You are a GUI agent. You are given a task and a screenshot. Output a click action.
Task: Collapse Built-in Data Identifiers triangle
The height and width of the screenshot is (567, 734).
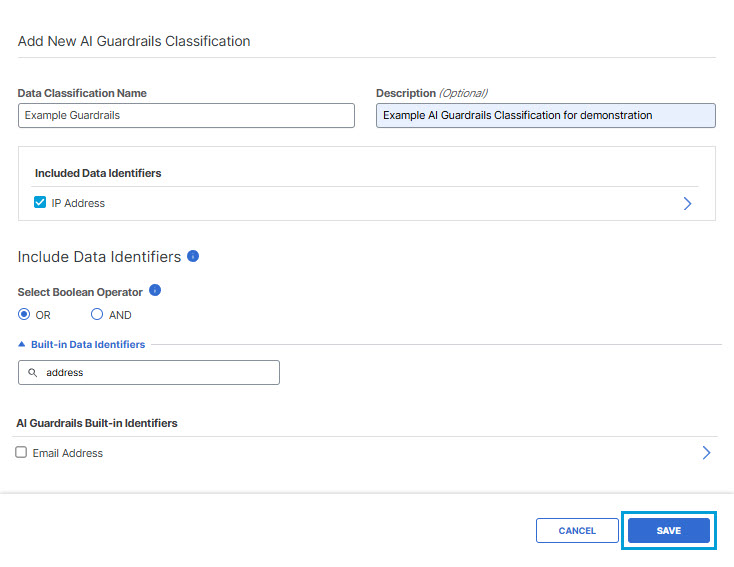click(x=22, y=344)
